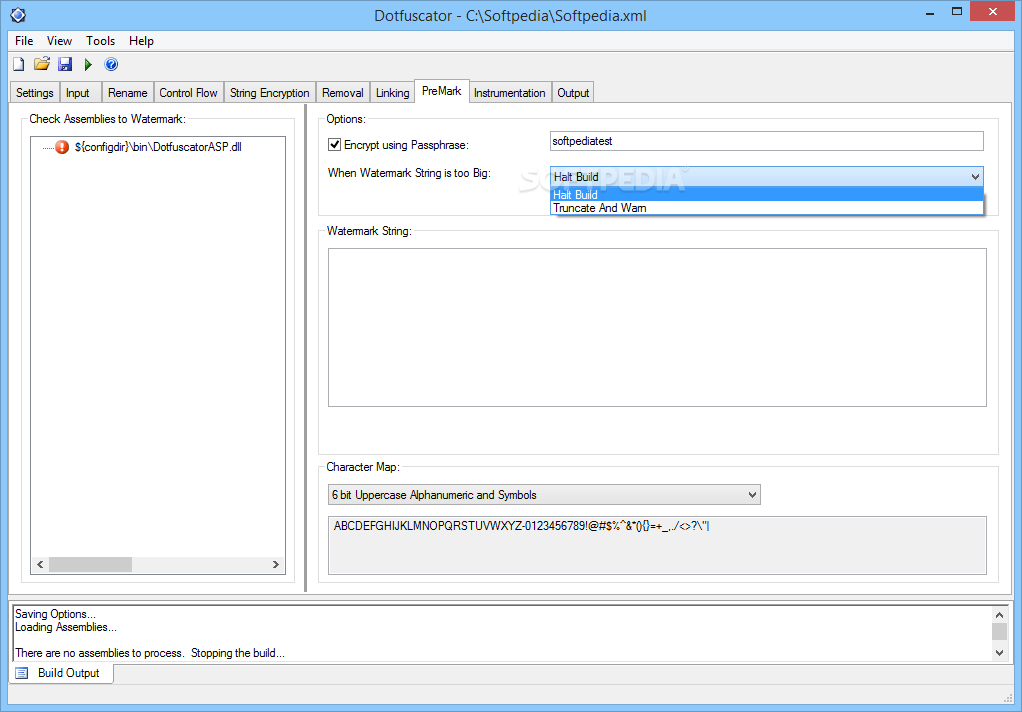Open Help via the question mark icon
Screen dimensions: 1022x712
point(111,63)
